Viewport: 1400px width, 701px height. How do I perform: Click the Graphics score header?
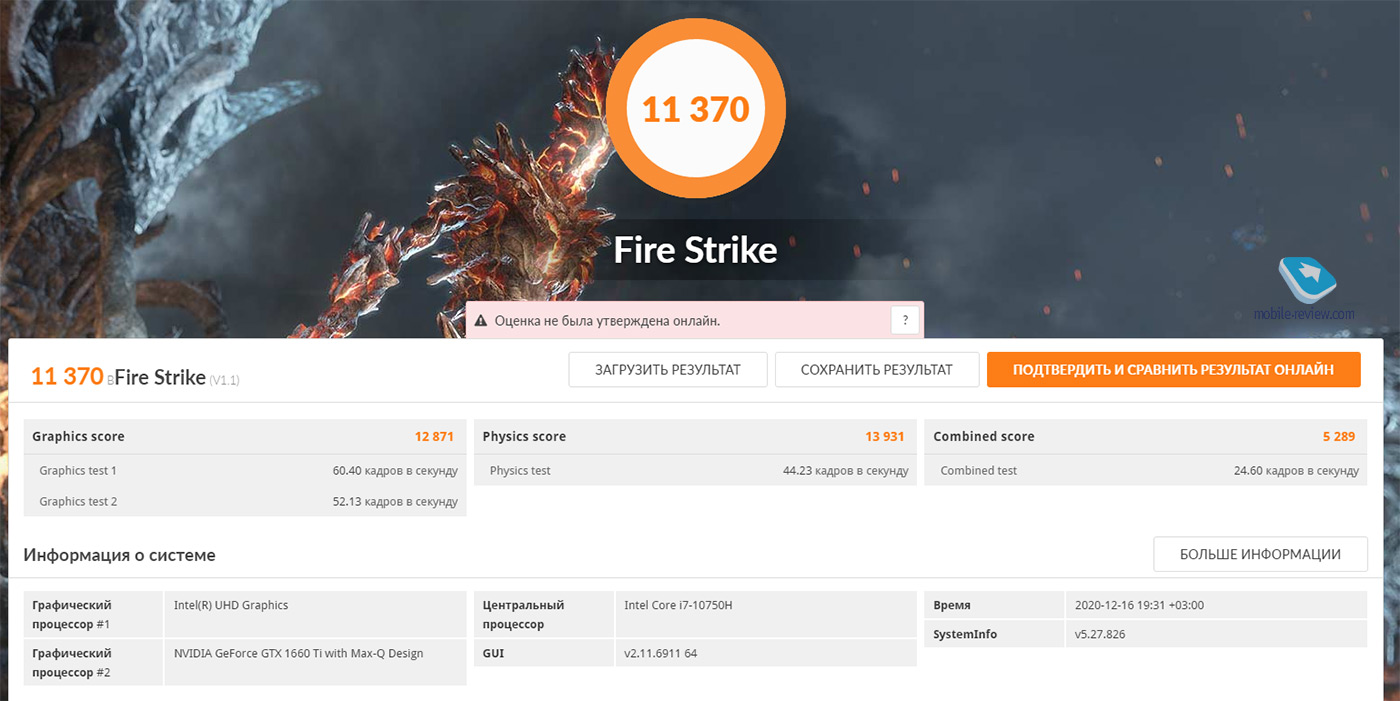(78, 436)
